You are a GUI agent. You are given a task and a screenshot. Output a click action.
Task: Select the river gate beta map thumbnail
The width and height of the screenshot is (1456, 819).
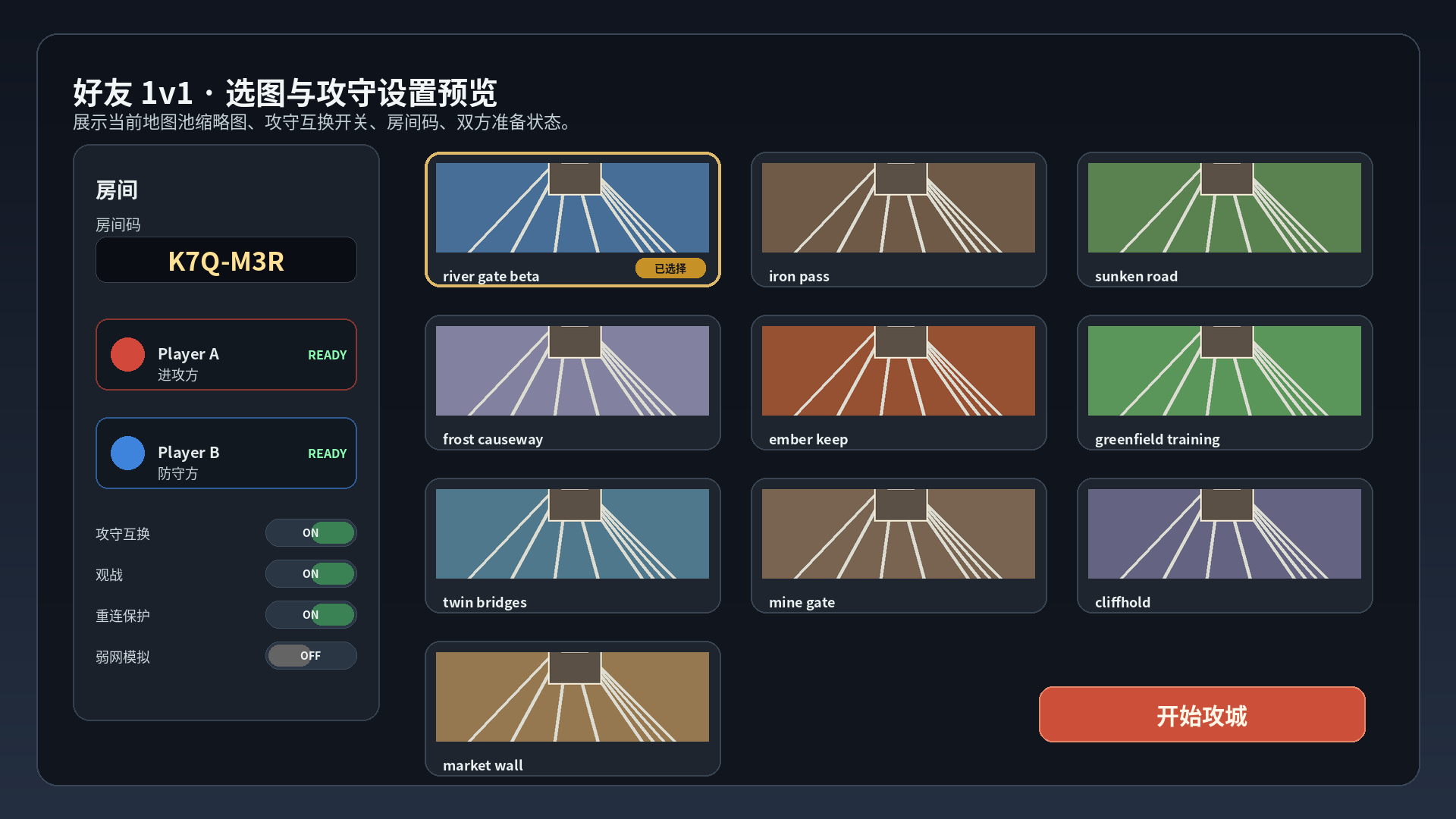[573, 208]
